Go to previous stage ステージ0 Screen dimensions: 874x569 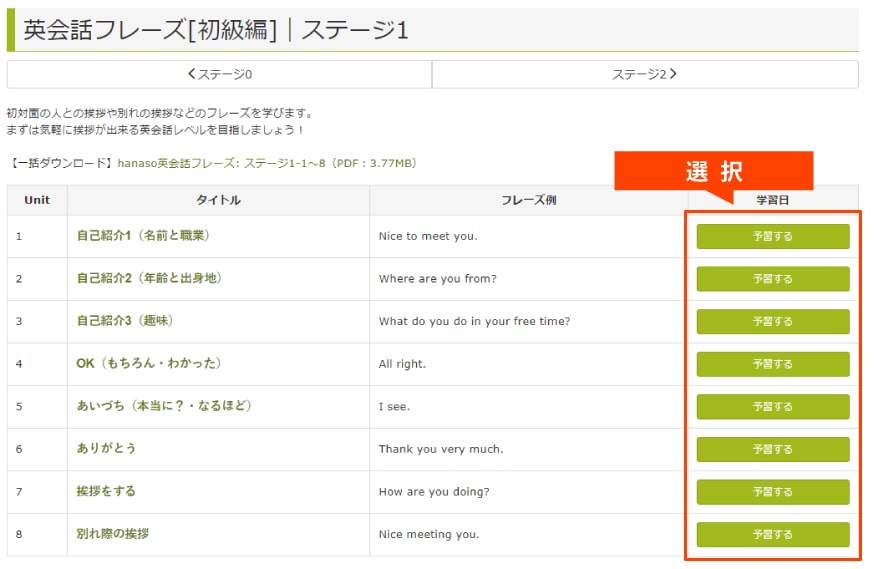pos(220,74)
